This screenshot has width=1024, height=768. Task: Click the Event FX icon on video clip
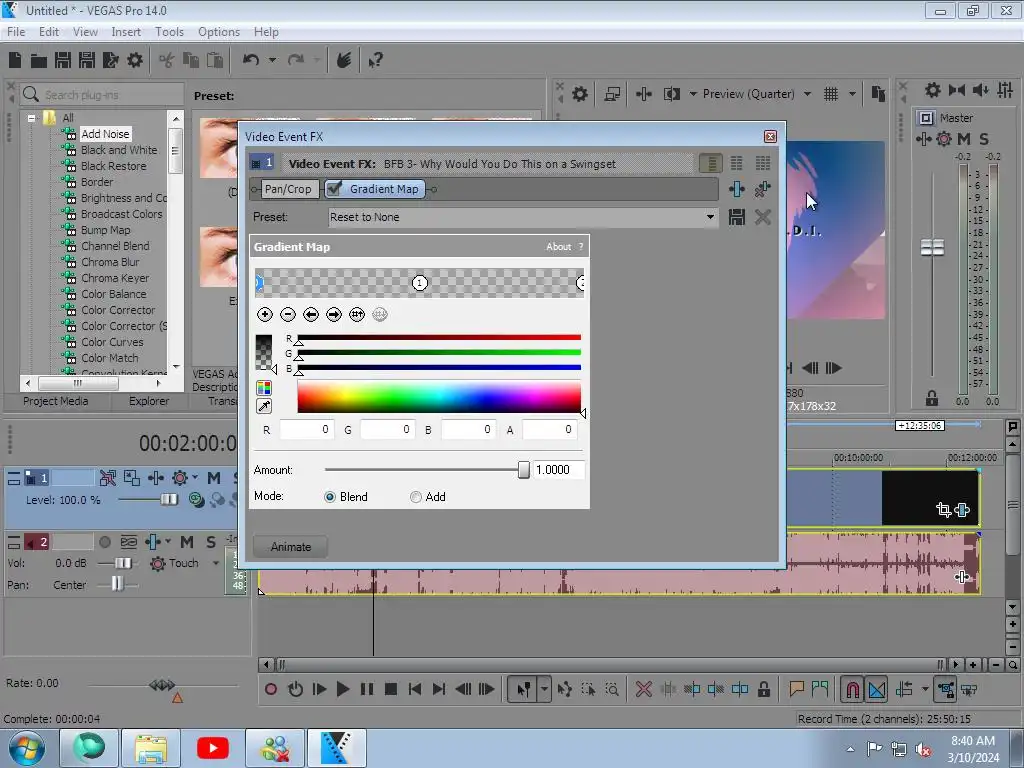[962, 509]
